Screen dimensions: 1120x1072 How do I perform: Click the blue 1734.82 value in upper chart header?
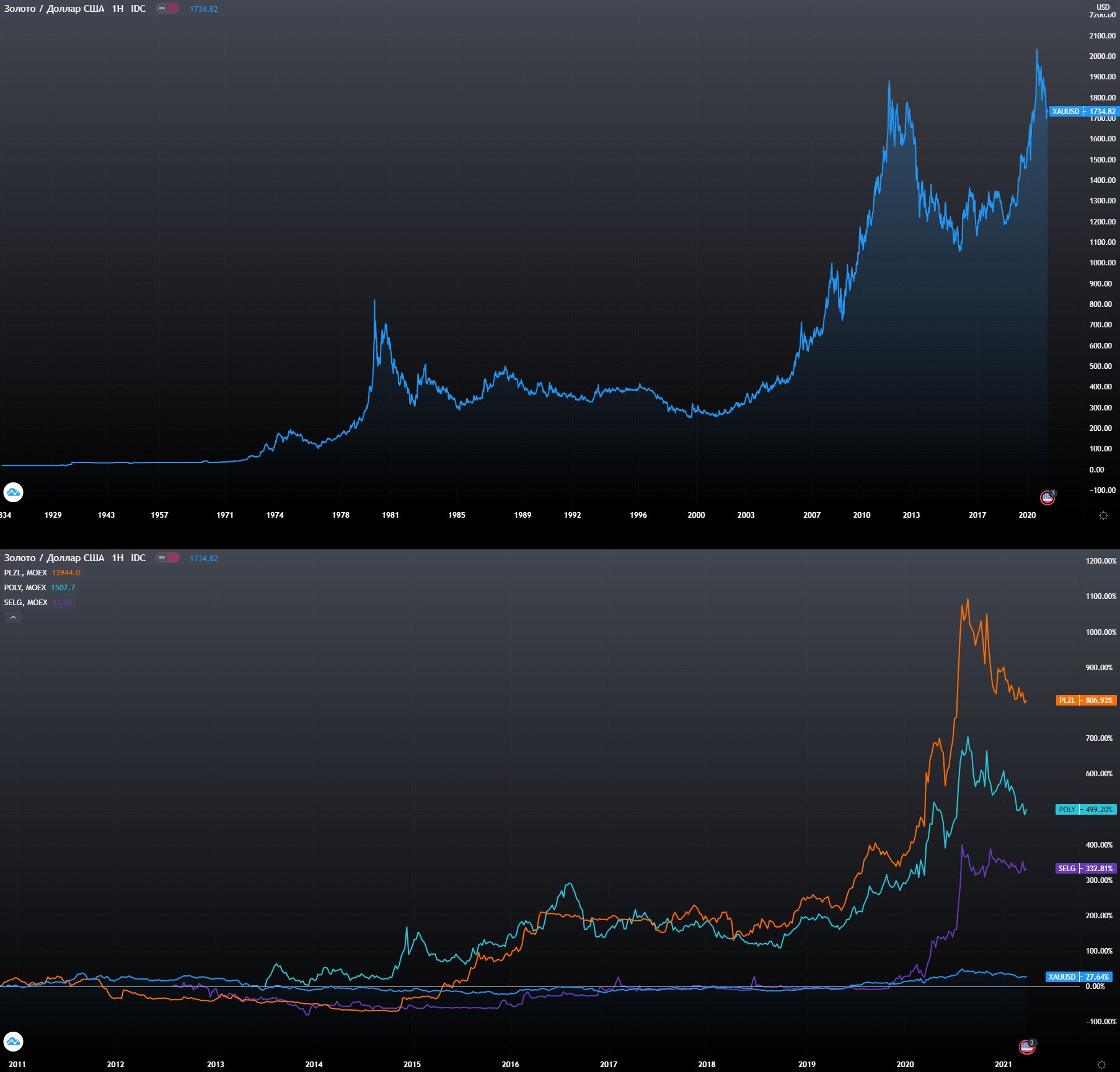coord(203,9)
